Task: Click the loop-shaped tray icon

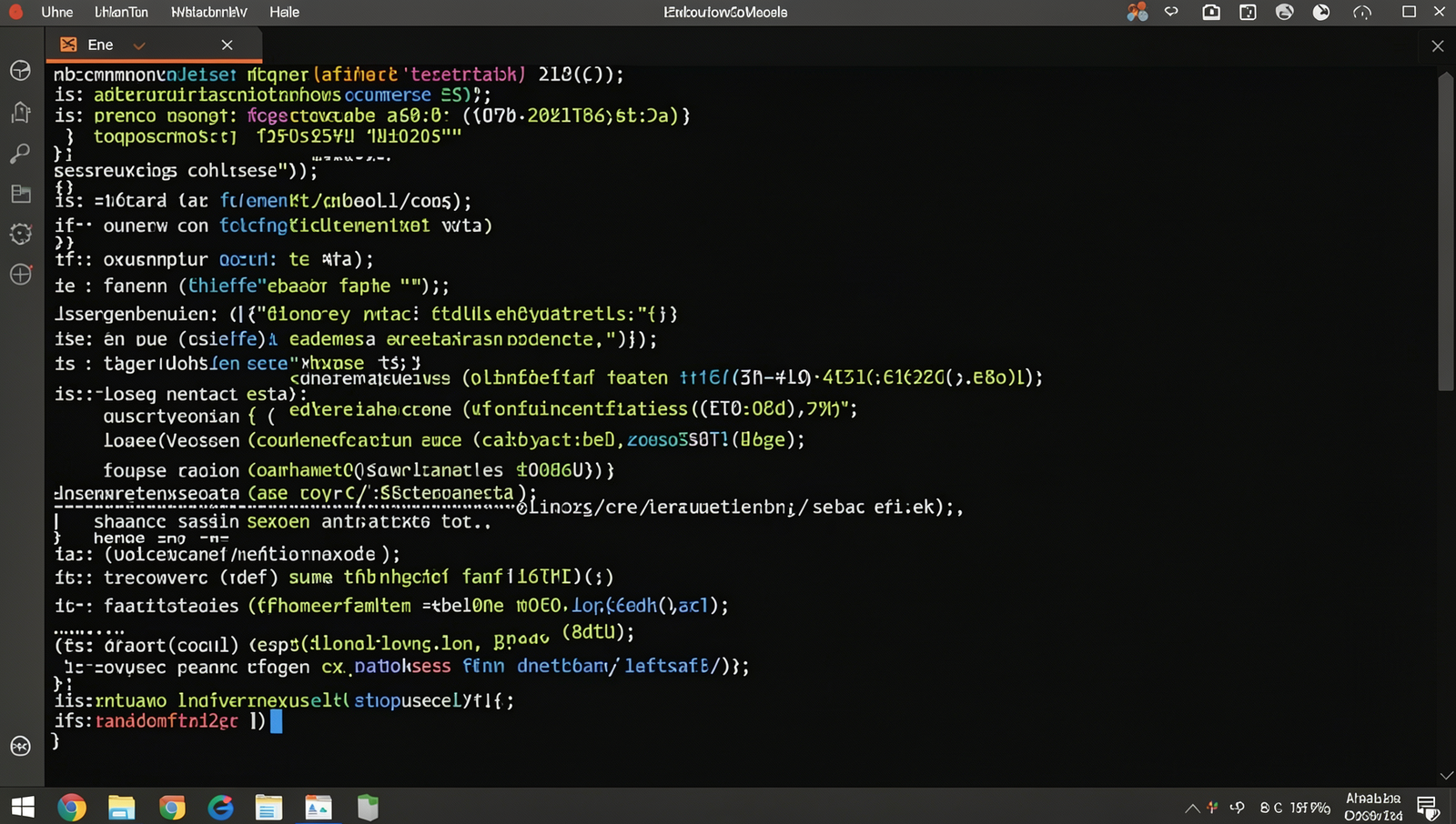Action: pos(1238,807)
